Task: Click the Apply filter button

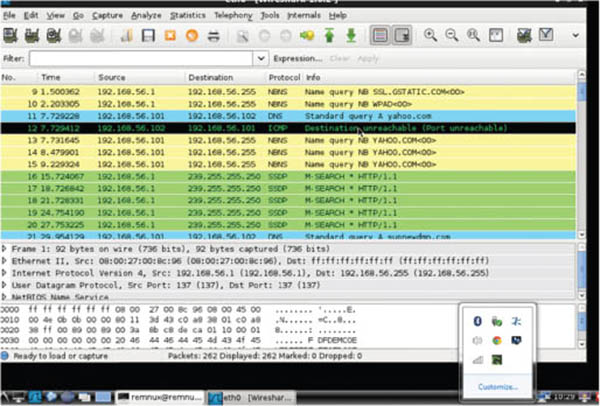Action: click(368, 59)
